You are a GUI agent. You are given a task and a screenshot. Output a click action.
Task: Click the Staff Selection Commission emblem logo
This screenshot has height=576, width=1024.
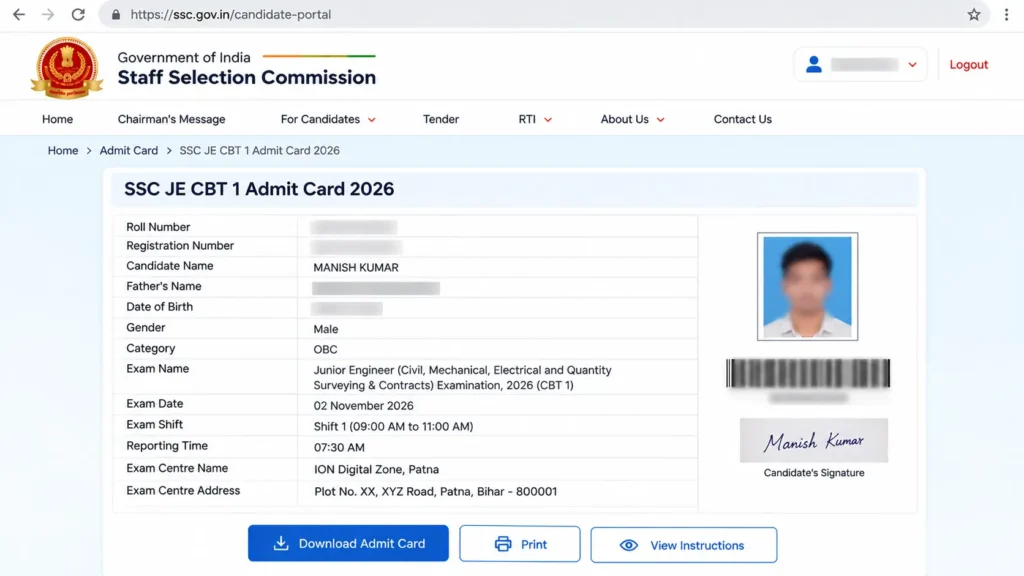[x=67, y=67]
